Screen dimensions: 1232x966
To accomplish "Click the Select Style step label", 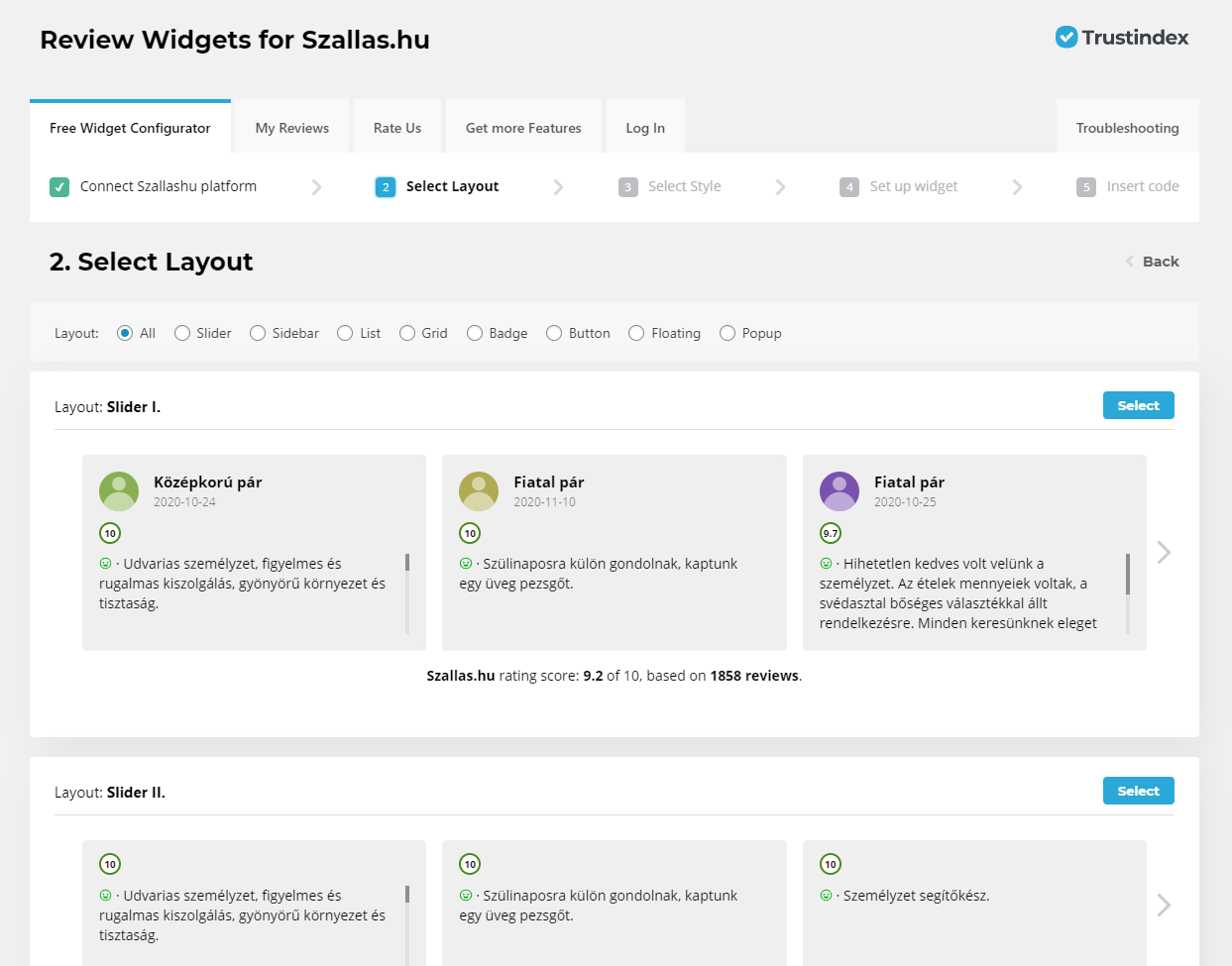I will pyautogui.click(x=685, y=186).
